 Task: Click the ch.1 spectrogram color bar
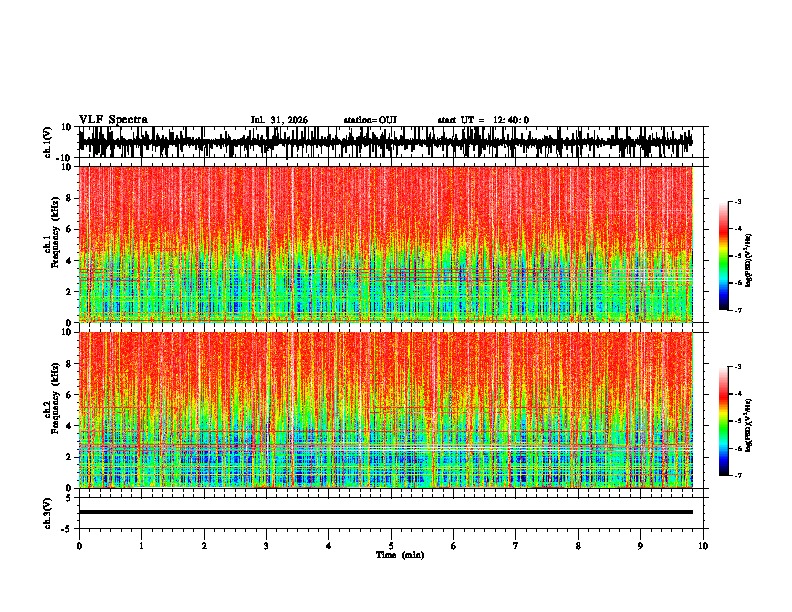pyautogui.click(x=724, y=256)
